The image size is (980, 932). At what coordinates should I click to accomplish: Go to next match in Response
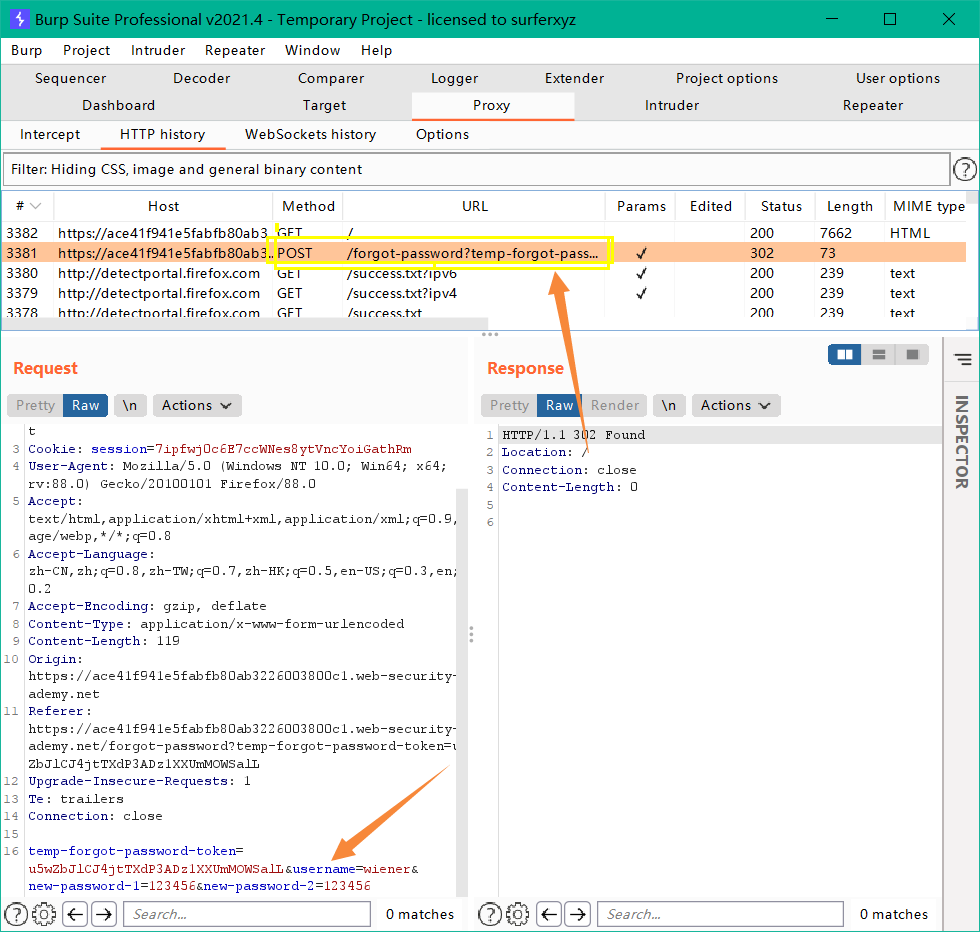click(x=578, y=914)
